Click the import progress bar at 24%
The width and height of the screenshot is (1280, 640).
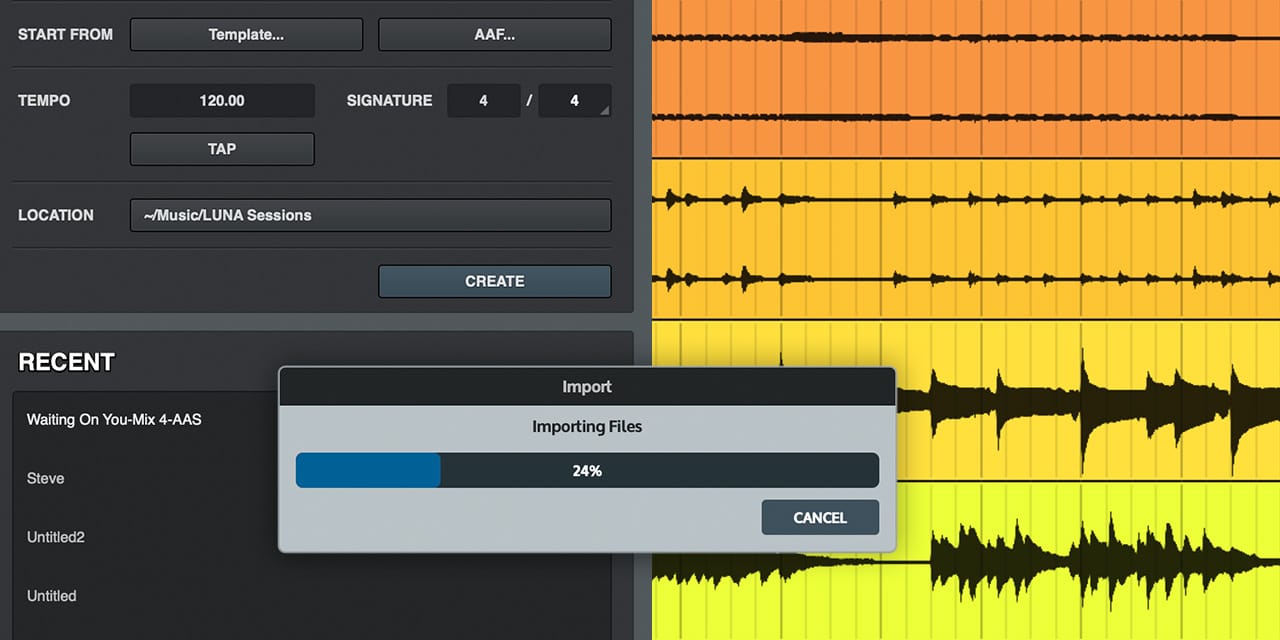tap(586, 470)
